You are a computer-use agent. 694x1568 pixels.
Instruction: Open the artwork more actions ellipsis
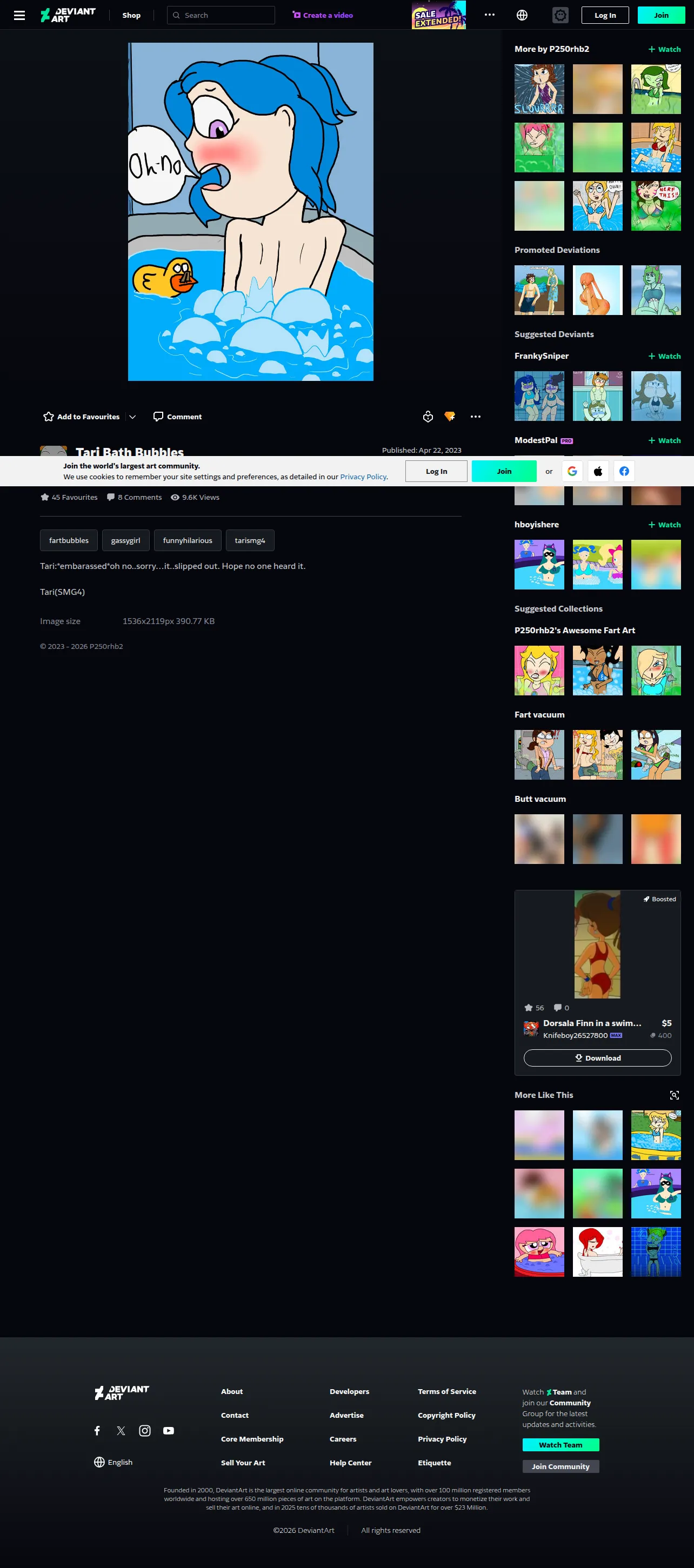476,417
